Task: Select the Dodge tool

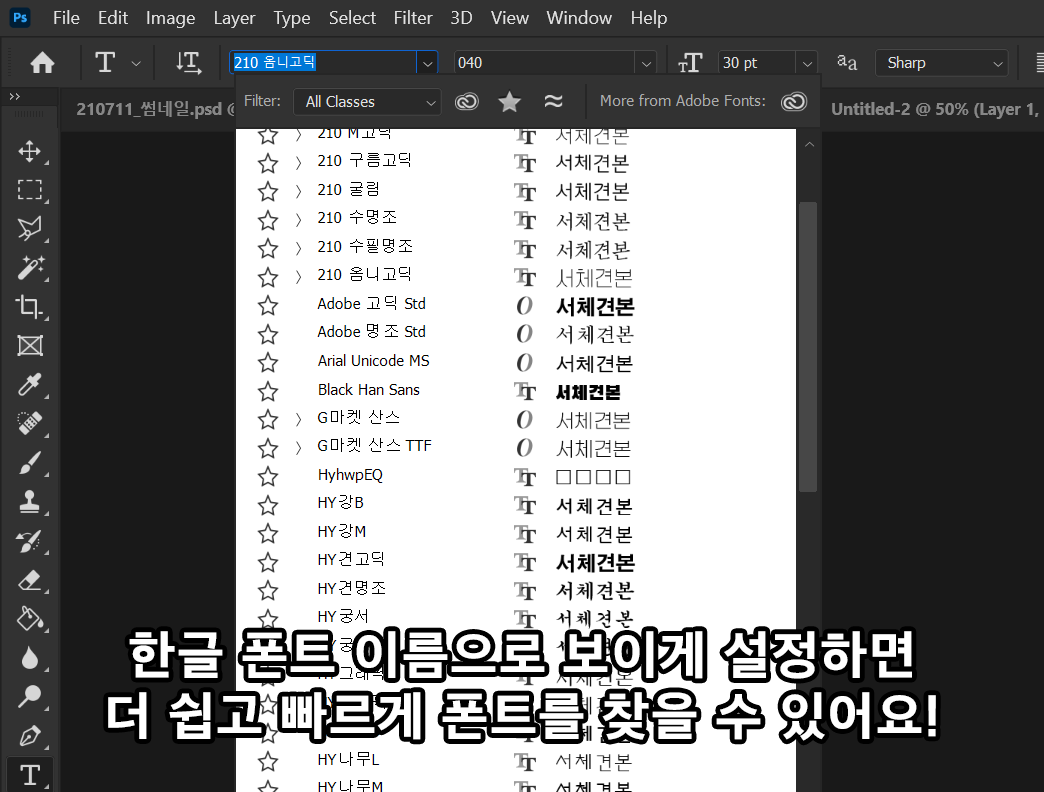Action: tap(30, 696)
